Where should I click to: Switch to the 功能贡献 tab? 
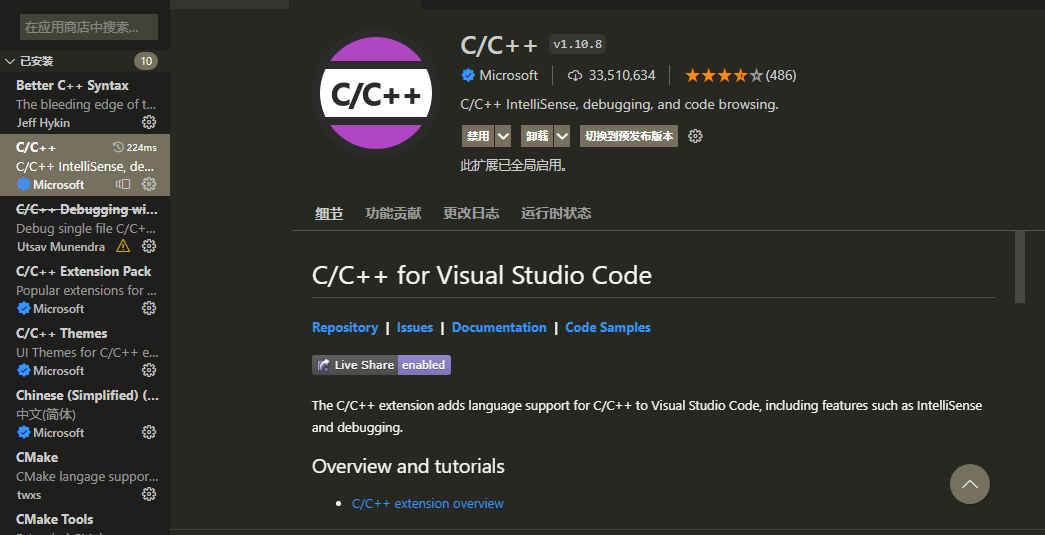[x=393, y=213]
